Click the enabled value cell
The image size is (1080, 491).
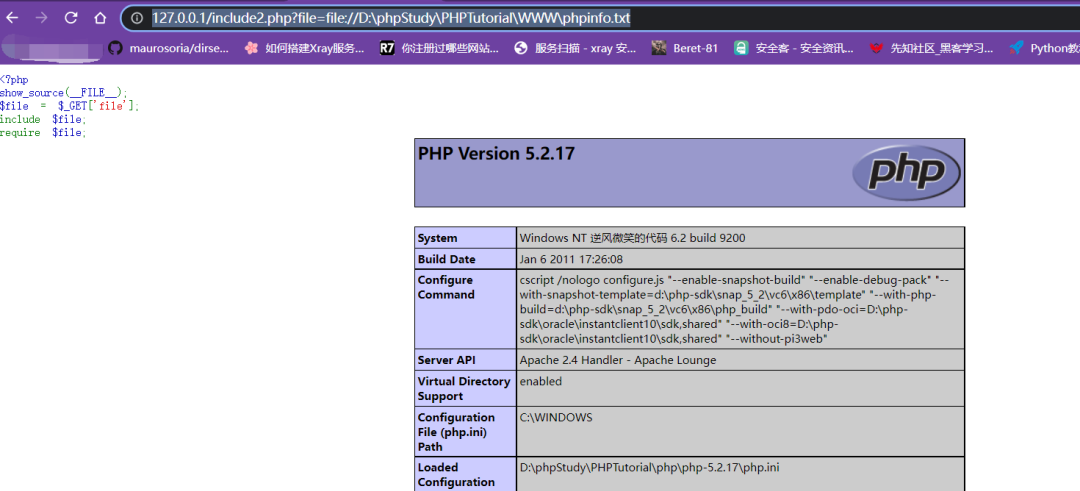coord(541,382)
